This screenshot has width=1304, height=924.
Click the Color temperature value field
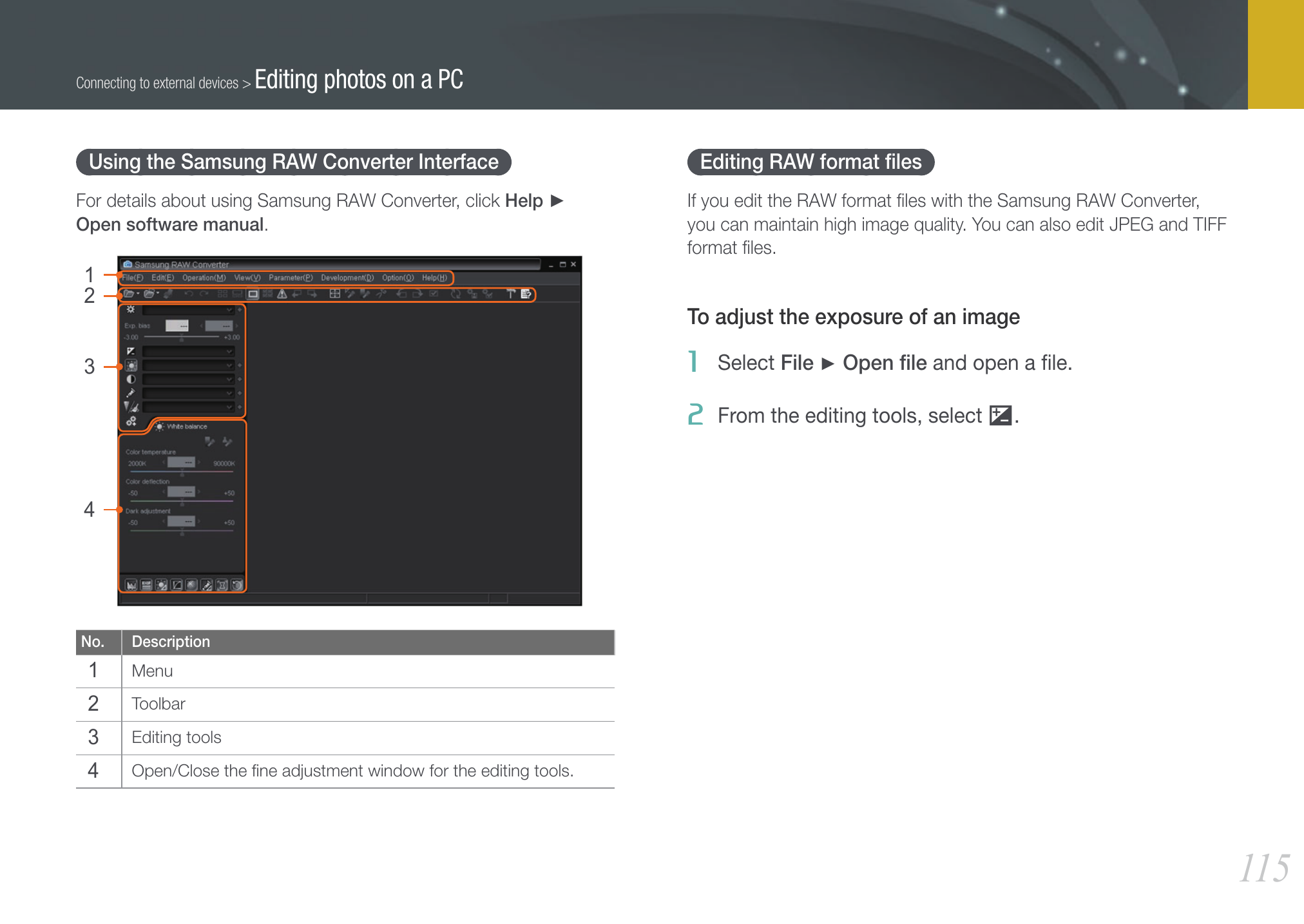pos(181,463)
